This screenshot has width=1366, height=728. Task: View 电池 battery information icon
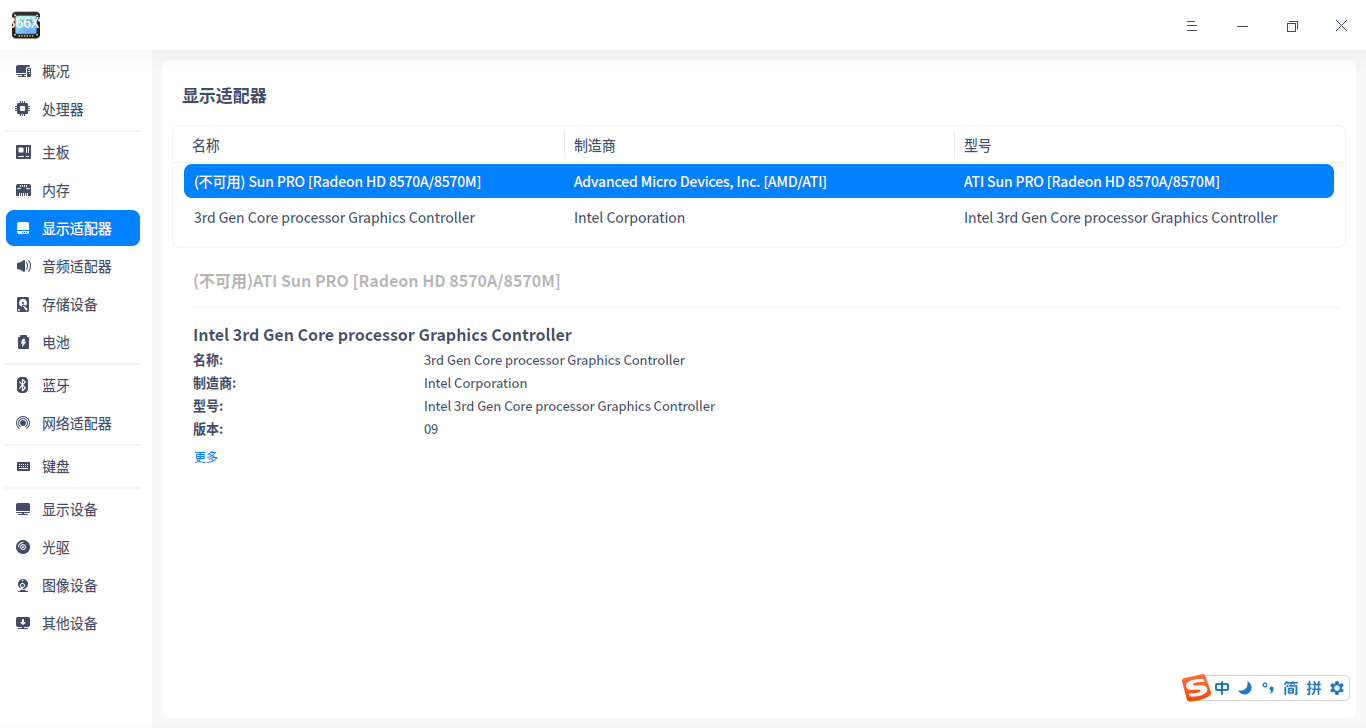pyautogui.click(x=22, y=341)
